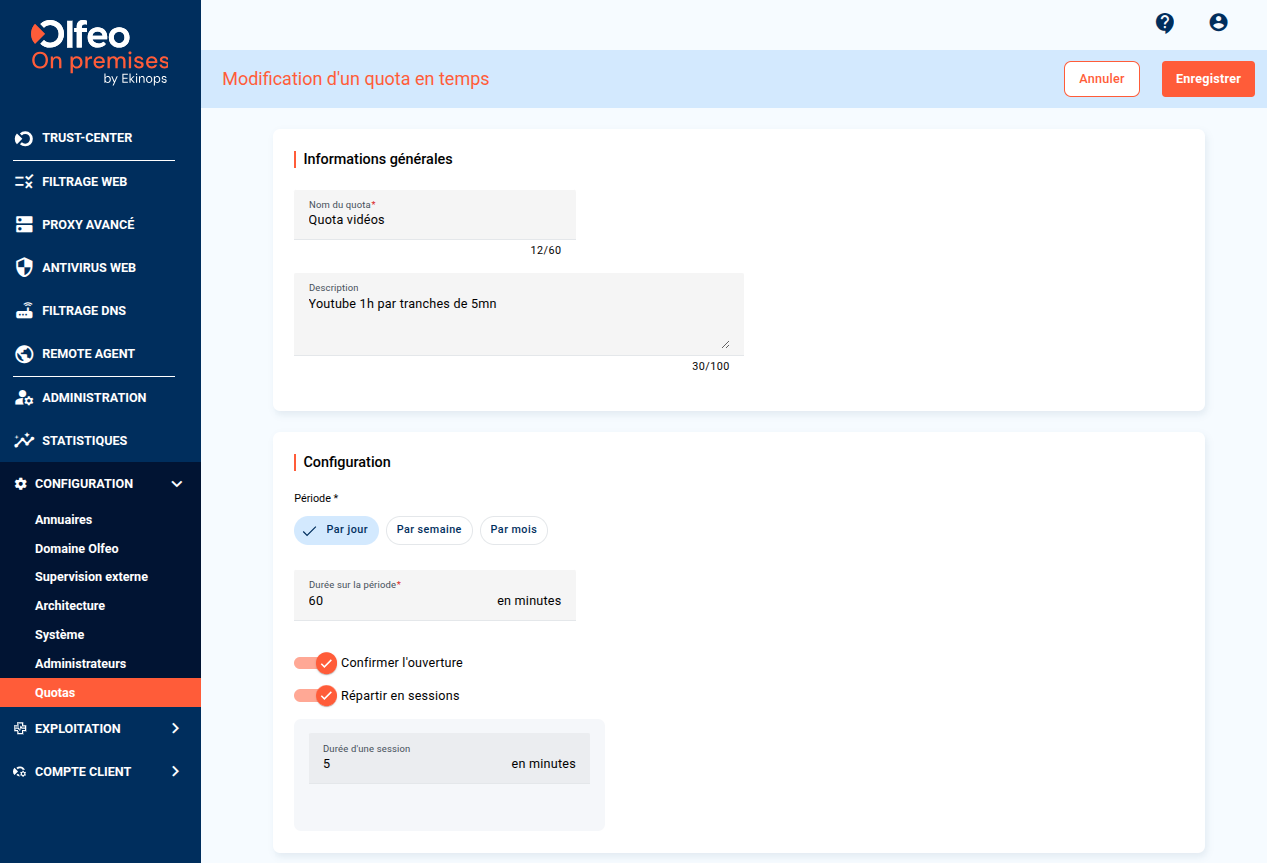This screenshot has width=1267, height=863.
Task: Collapse the Configuration menu chevron
Action: pos(177,484)
